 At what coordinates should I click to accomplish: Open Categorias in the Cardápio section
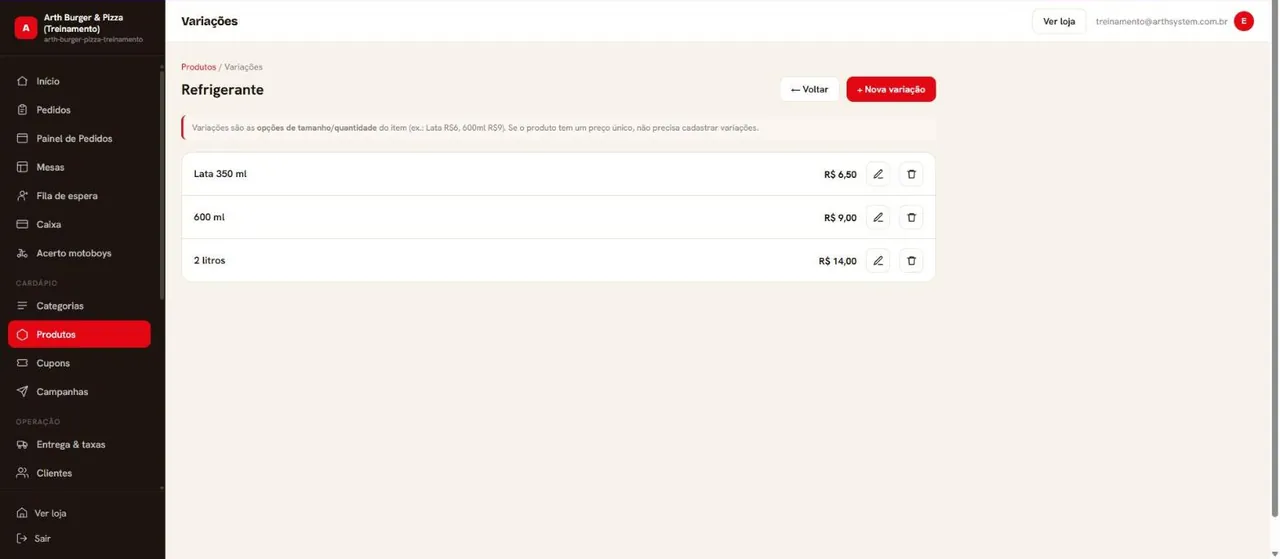[x=79, y=305]
